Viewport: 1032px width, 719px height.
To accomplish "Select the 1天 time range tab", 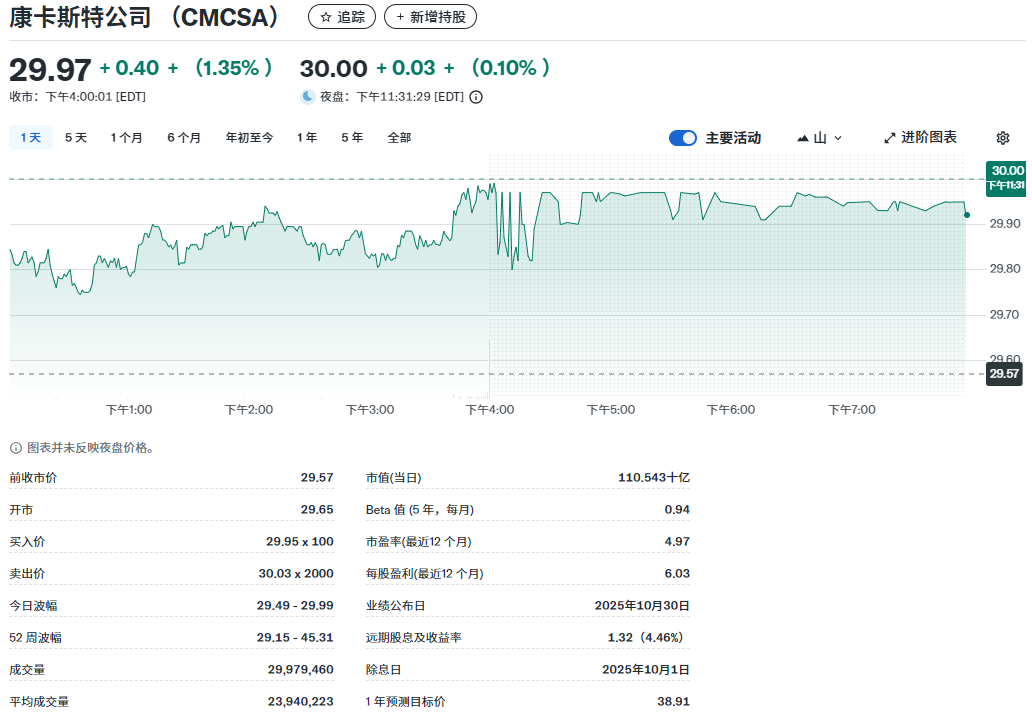I will point(31,138).
